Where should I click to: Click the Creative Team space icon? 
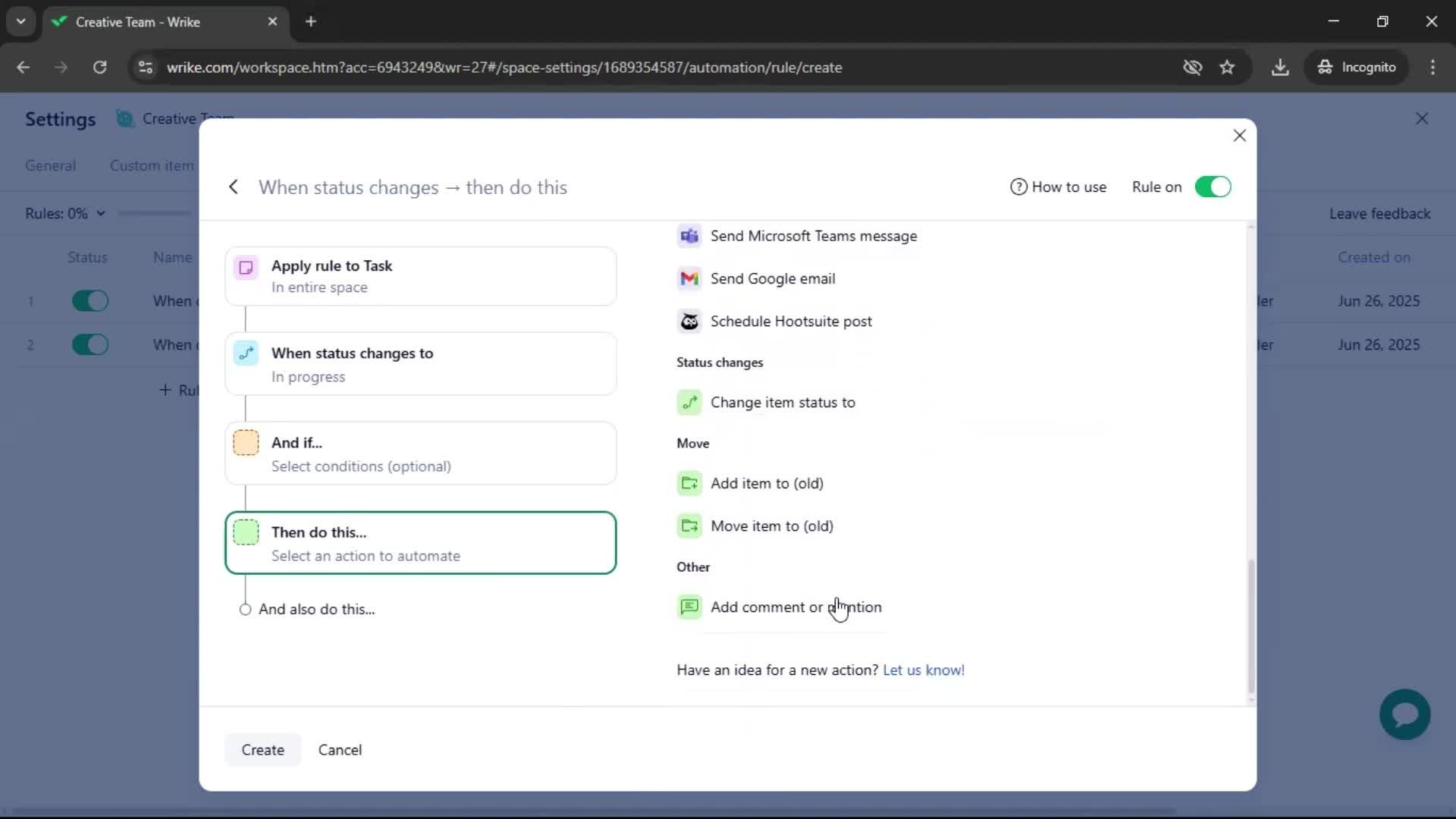[125, 119]
